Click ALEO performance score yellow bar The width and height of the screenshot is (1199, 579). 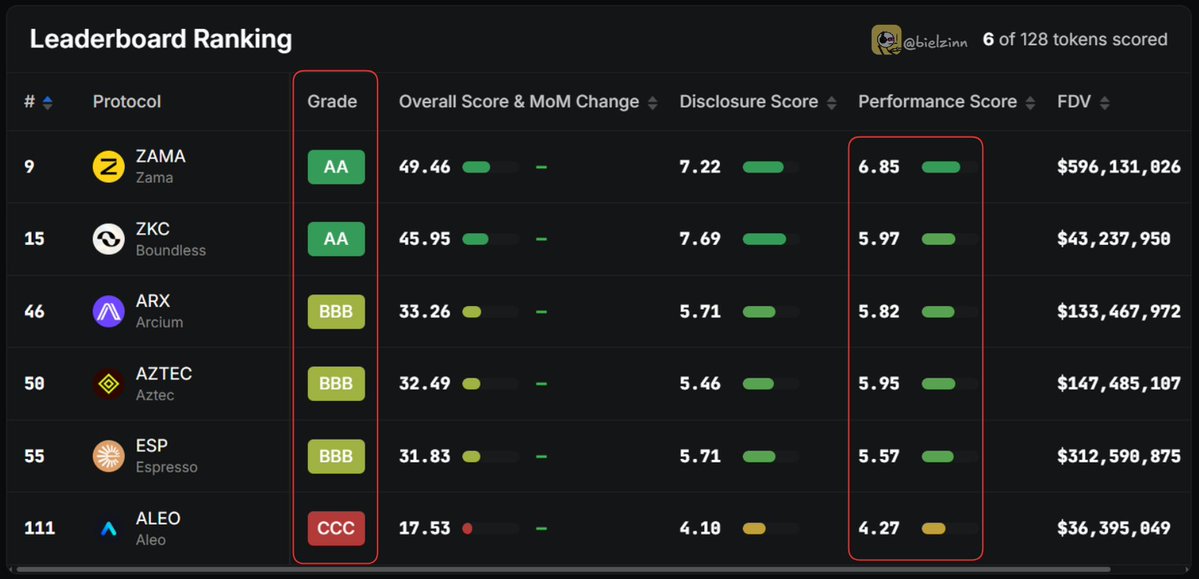[934, 529]
